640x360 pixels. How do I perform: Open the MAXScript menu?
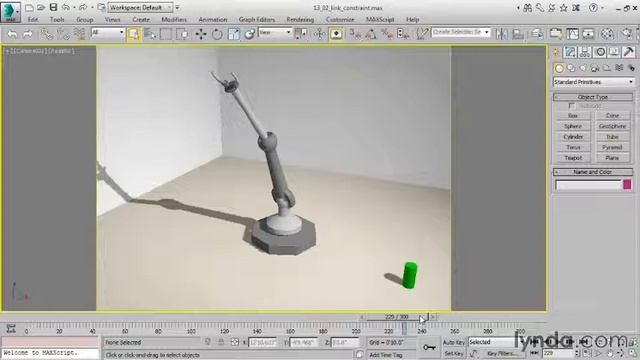[380, 19]
